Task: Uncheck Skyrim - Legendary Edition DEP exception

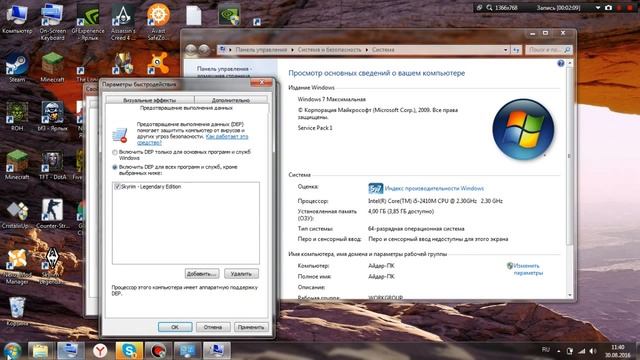Action: pyautogui.click(x=117, y=187)
